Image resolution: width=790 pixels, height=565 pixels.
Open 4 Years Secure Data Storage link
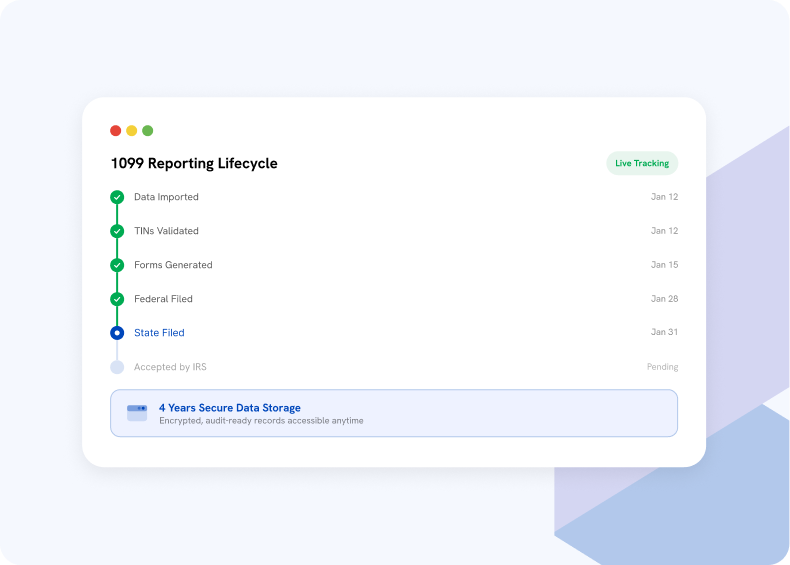pyautogui.click(x=230, y=408)
